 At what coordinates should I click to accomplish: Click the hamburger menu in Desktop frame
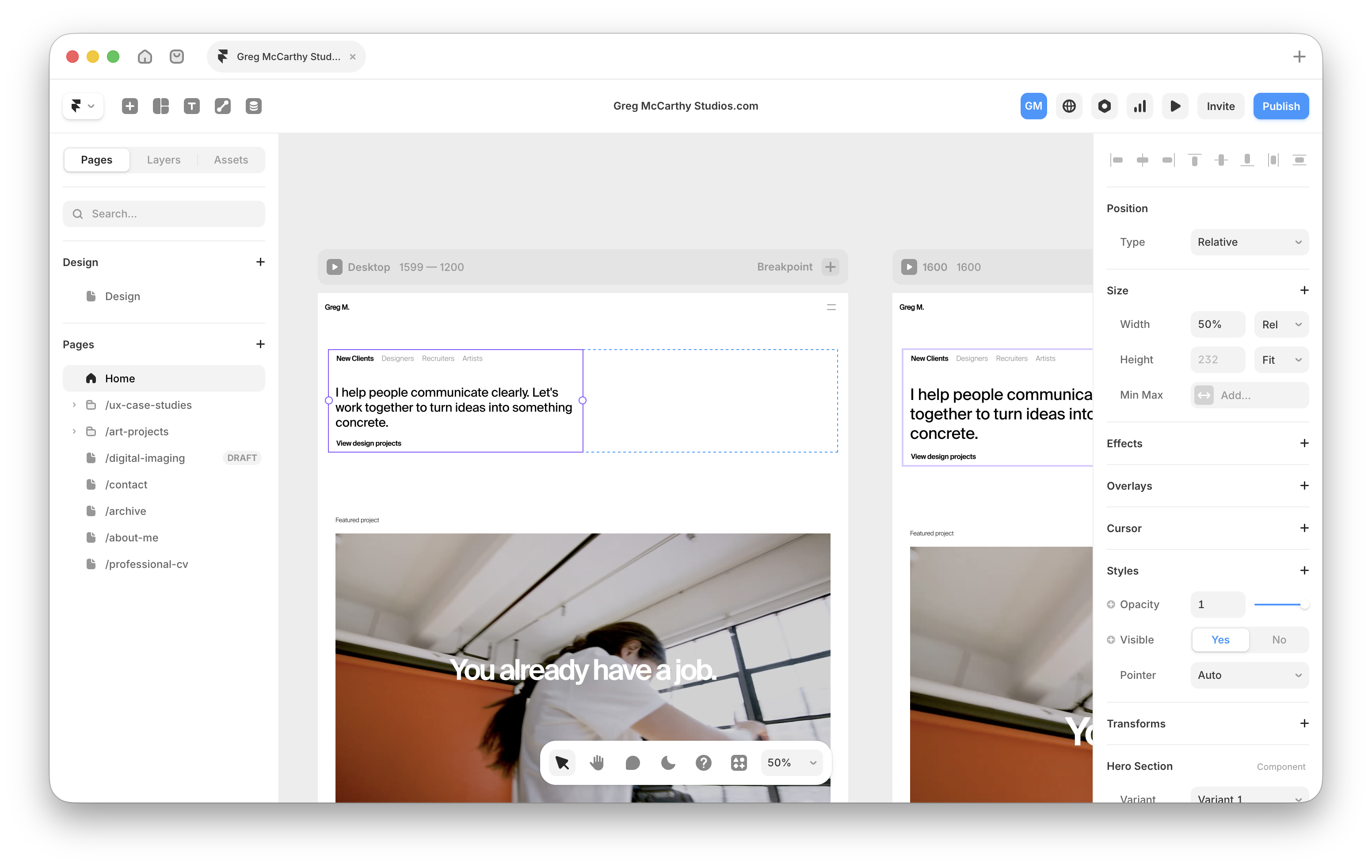[831, 307]
